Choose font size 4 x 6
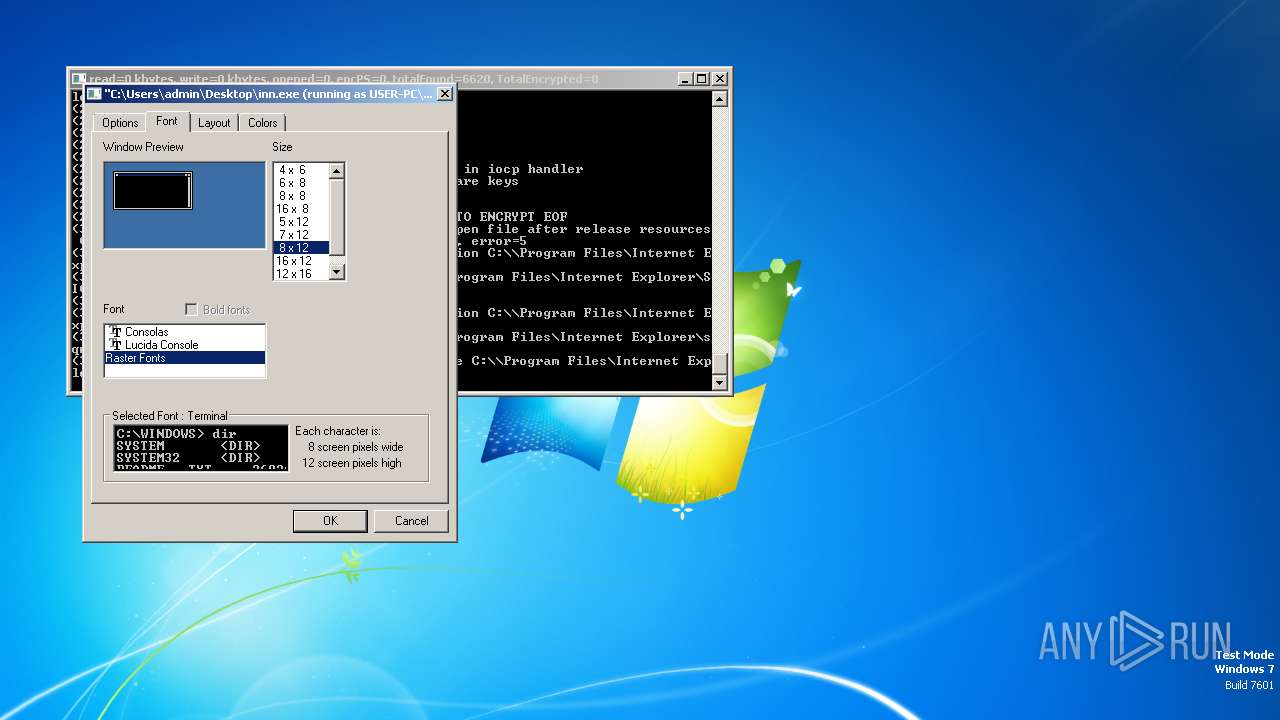Viewport: 1280px width, 720px height. click(x=301, y=170)
